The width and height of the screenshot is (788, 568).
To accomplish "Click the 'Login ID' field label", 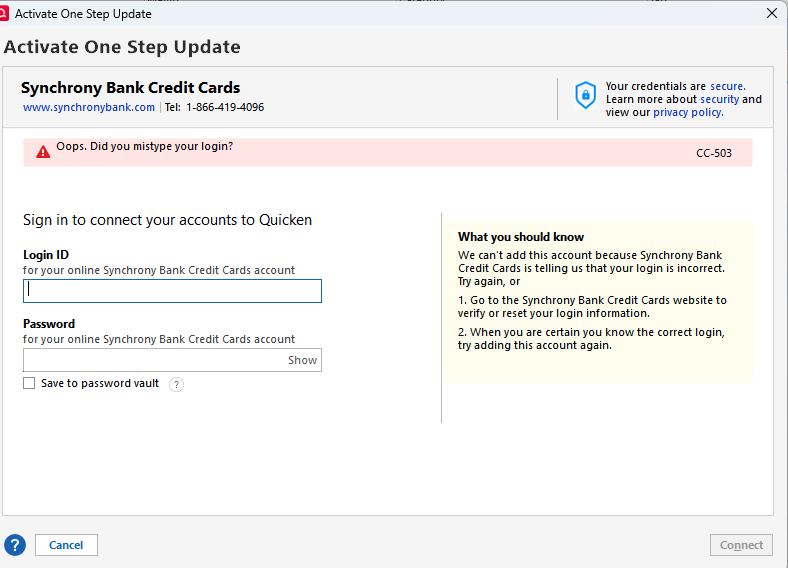I will click(x=46, y=255).
